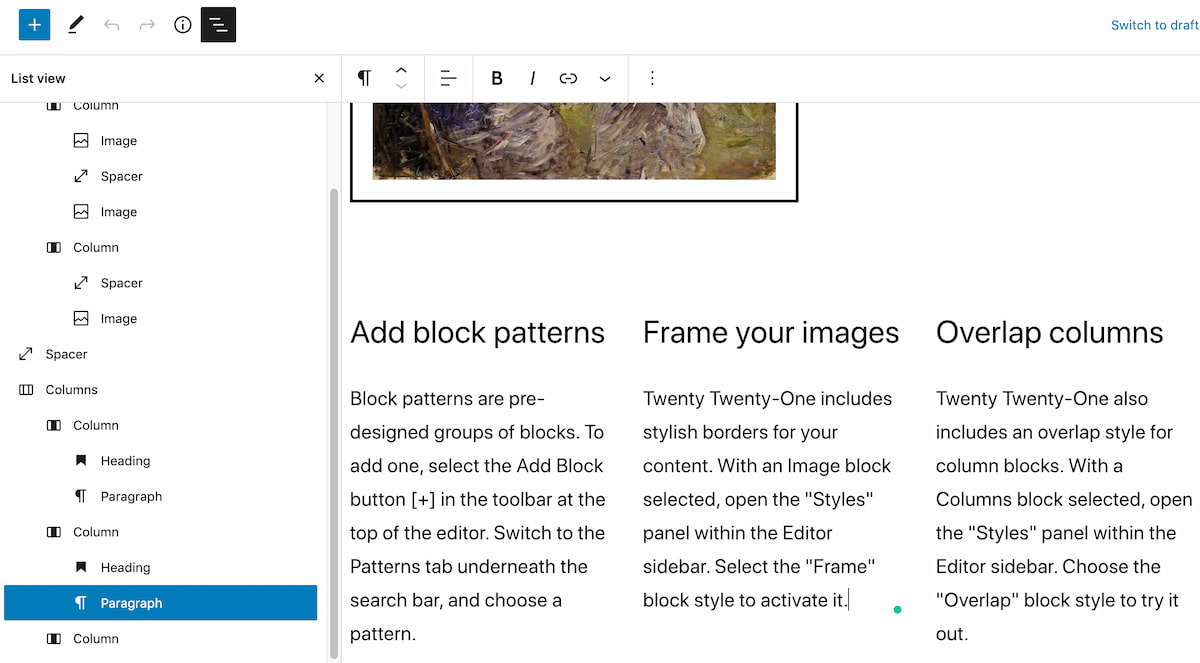Select the framed painting image in the editor
The width and height of the screenshot is (1200, 663).
coord(574,150)
